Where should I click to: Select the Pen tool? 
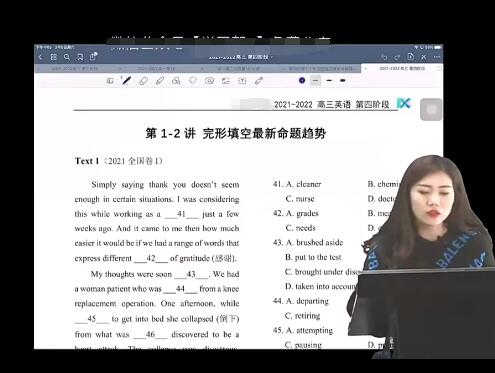click(x=126, y=80)
